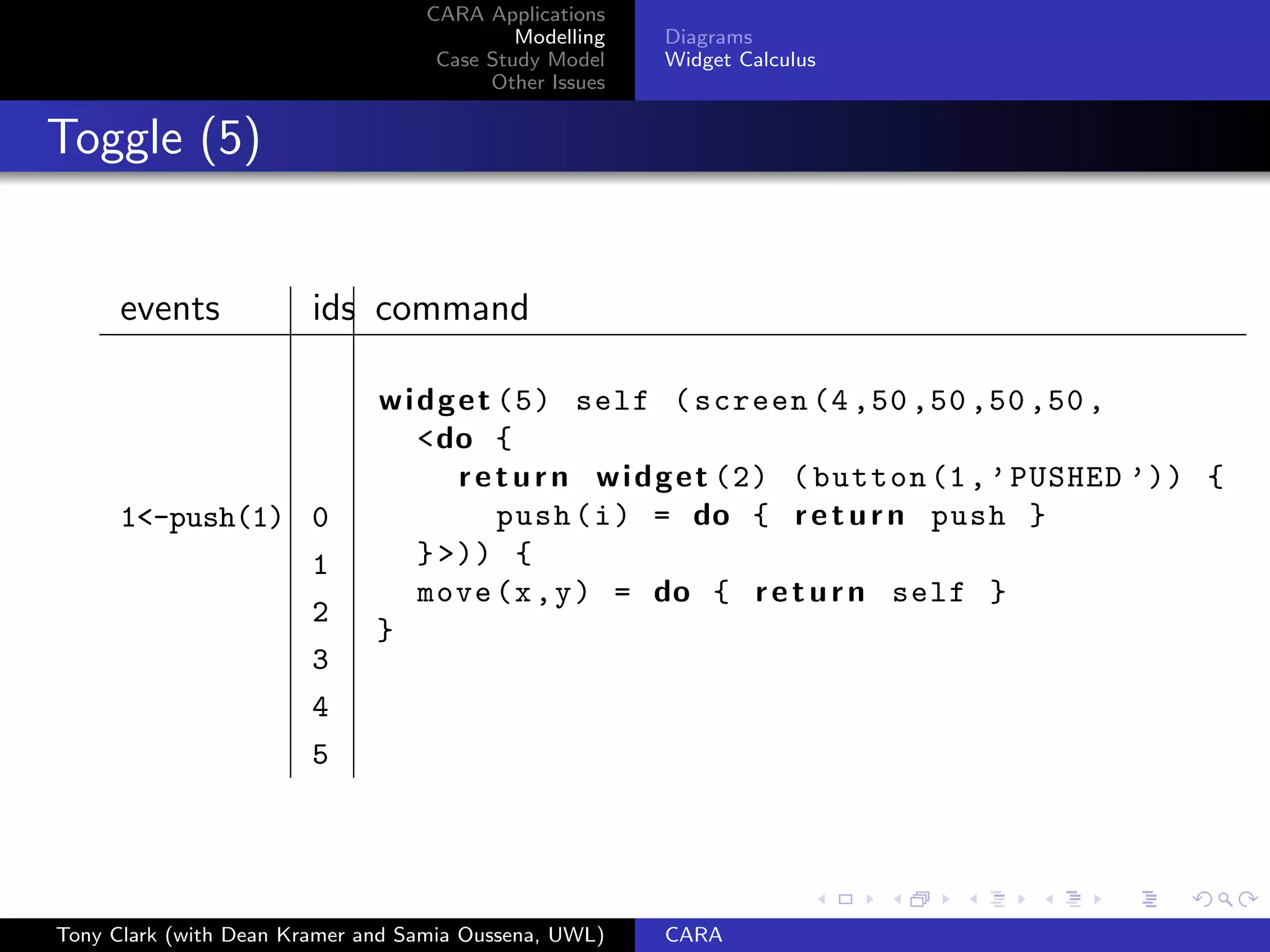This screenshot has width=1270, height=952.
Task: Click the stacked frames navigation icon
Action: [920, 899]
